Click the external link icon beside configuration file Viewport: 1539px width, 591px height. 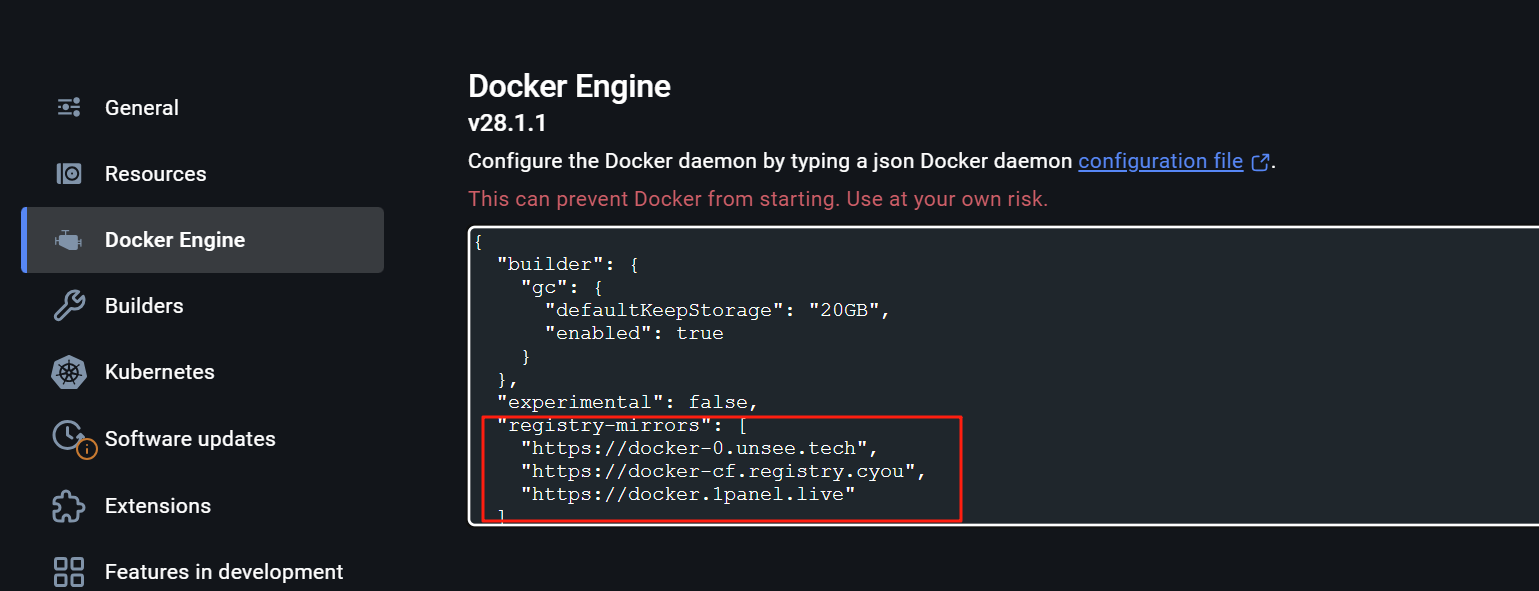tap(1261, 162)
